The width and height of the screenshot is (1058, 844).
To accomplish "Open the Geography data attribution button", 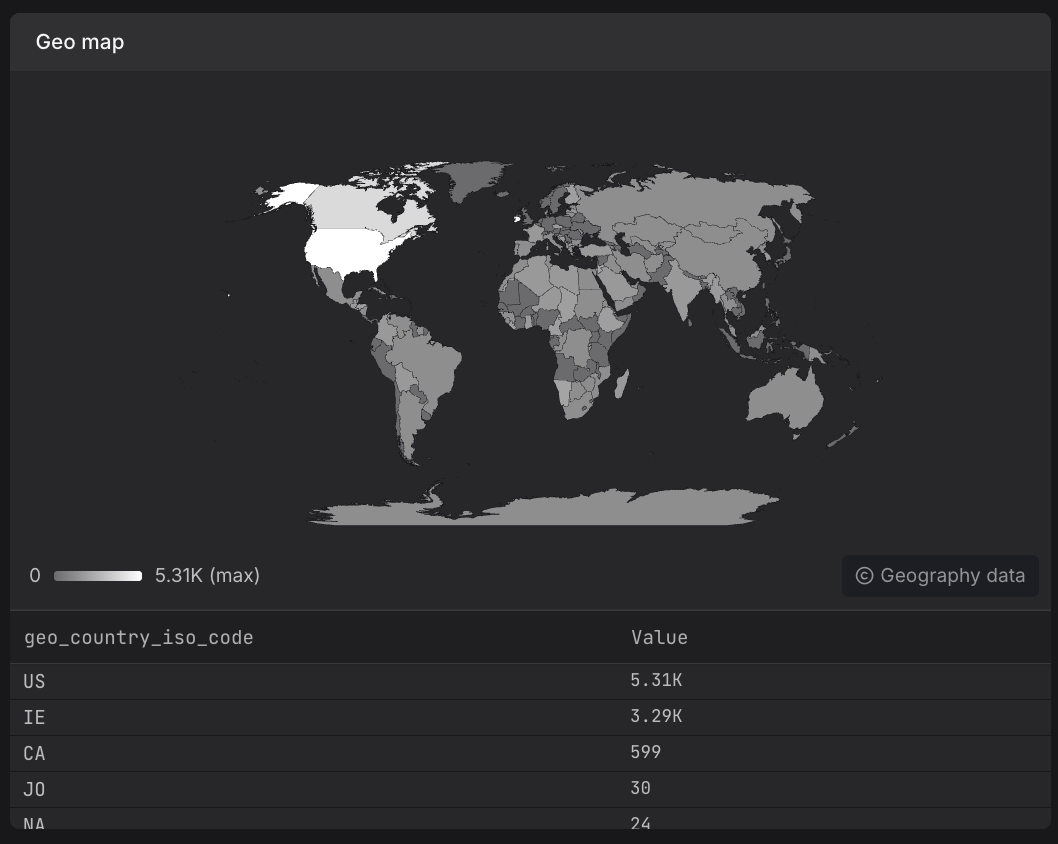I will coord(940,576).
